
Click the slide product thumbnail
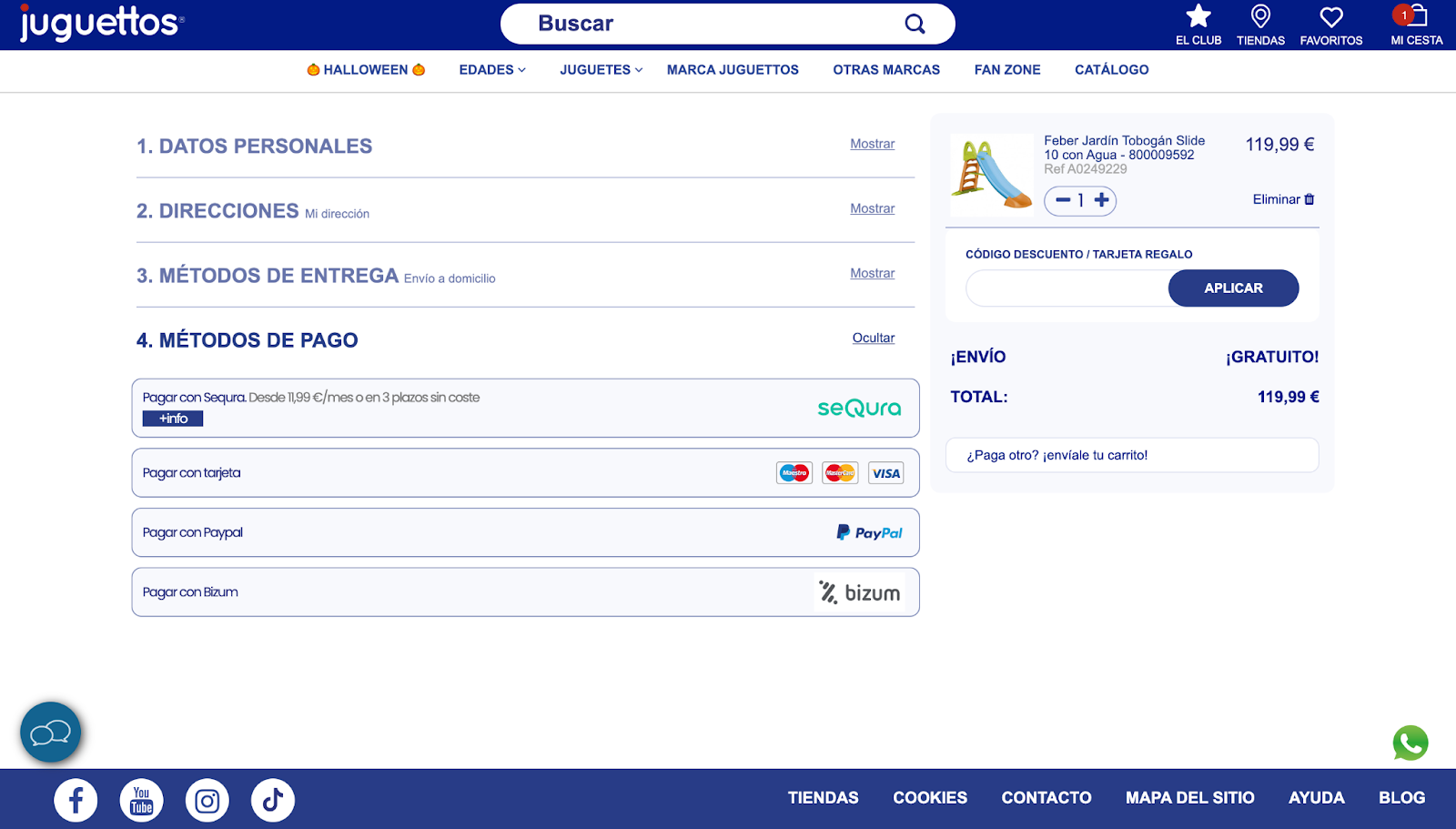pos(991,173)
